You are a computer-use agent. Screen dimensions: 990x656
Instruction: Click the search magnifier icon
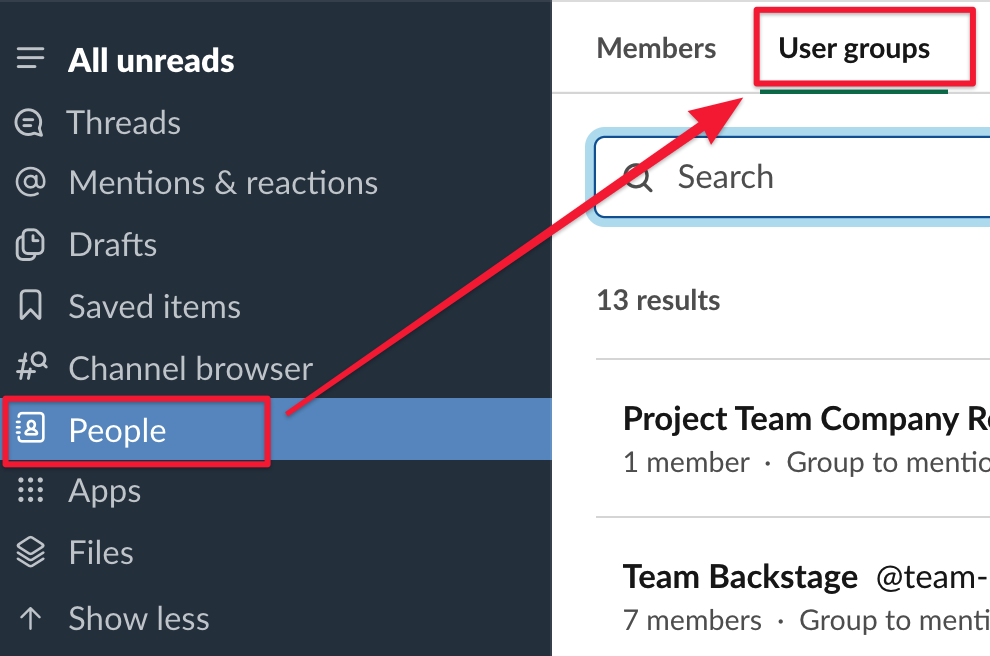click(638, 178)
